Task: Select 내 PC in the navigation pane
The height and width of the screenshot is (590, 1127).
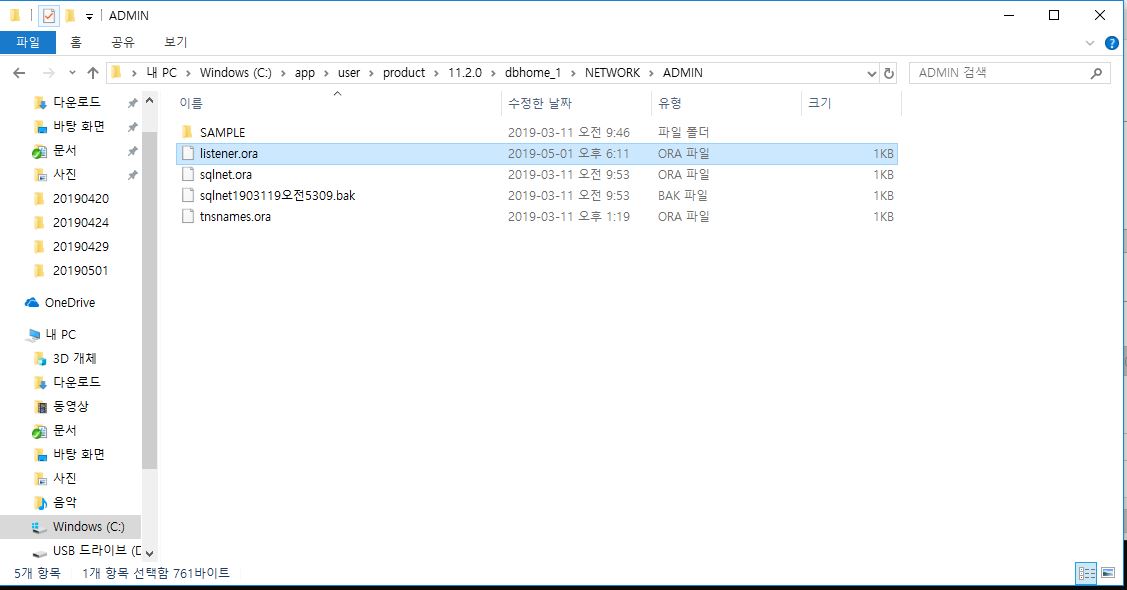Action: 60,334
